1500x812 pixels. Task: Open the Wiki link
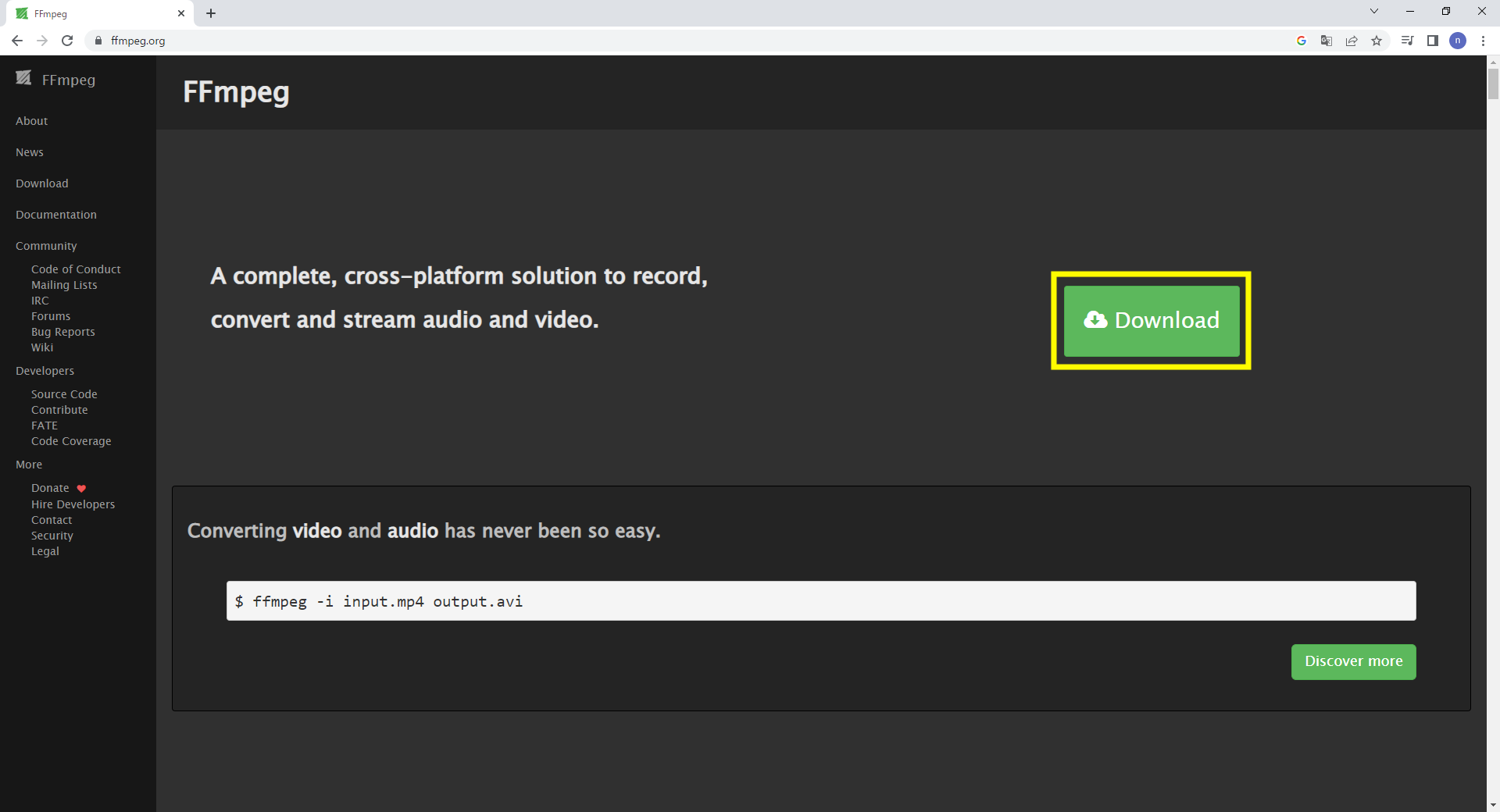[x=42, y=347]
